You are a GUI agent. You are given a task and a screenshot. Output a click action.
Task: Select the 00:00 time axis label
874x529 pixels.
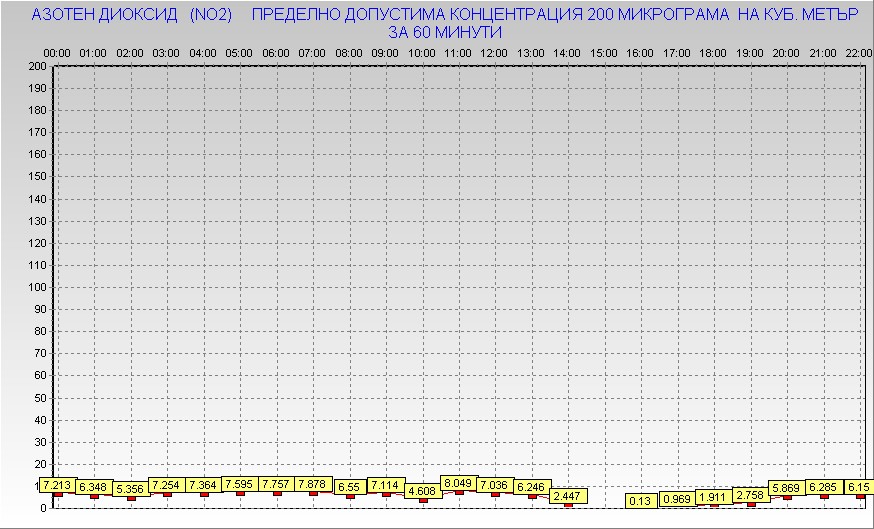point(57,52)
